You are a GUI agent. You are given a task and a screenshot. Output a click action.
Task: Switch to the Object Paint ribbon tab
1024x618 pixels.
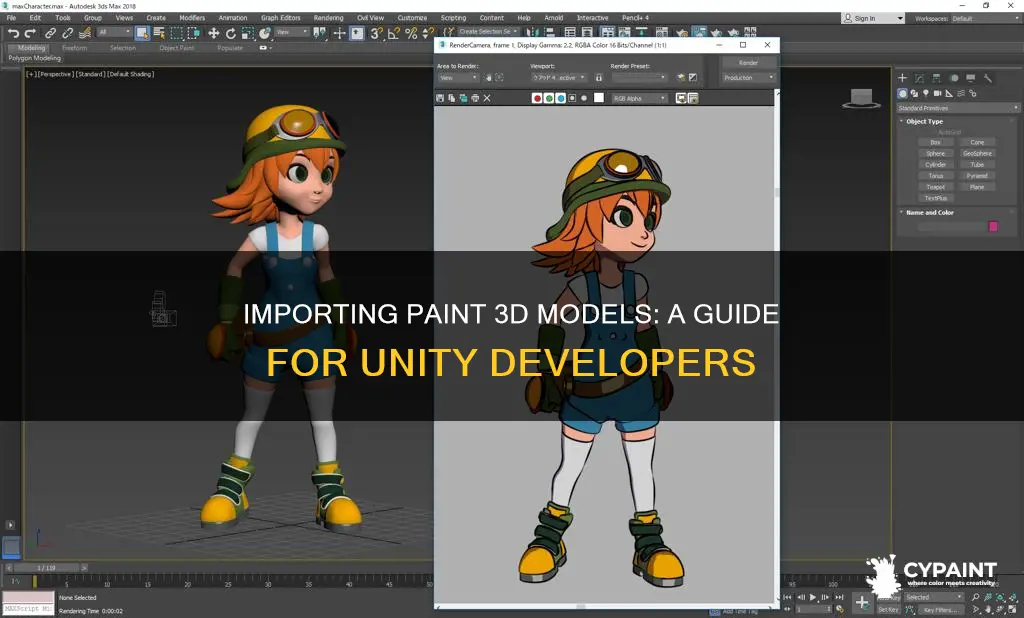177,48
